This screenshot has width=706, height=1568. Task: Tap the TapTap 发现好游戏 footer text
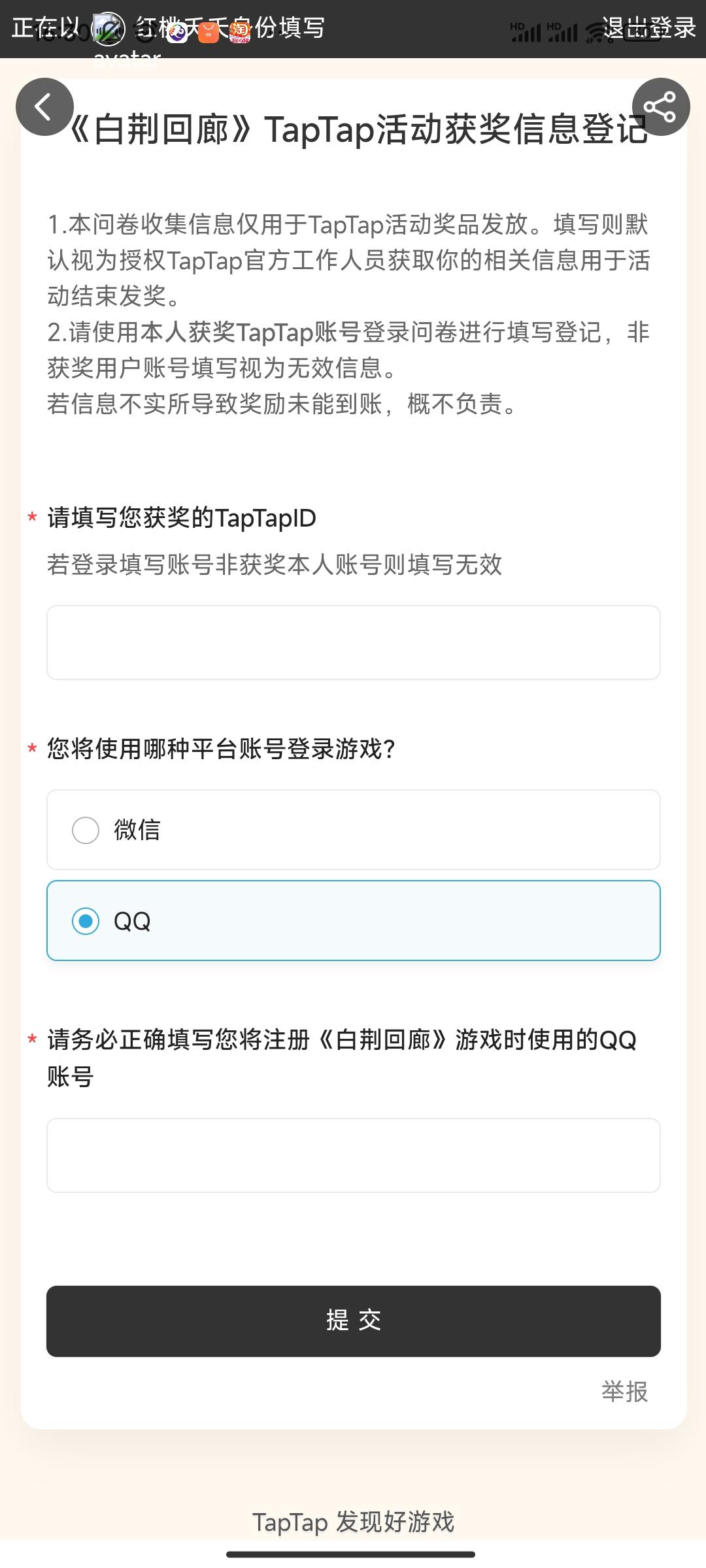click(353, 1522)
